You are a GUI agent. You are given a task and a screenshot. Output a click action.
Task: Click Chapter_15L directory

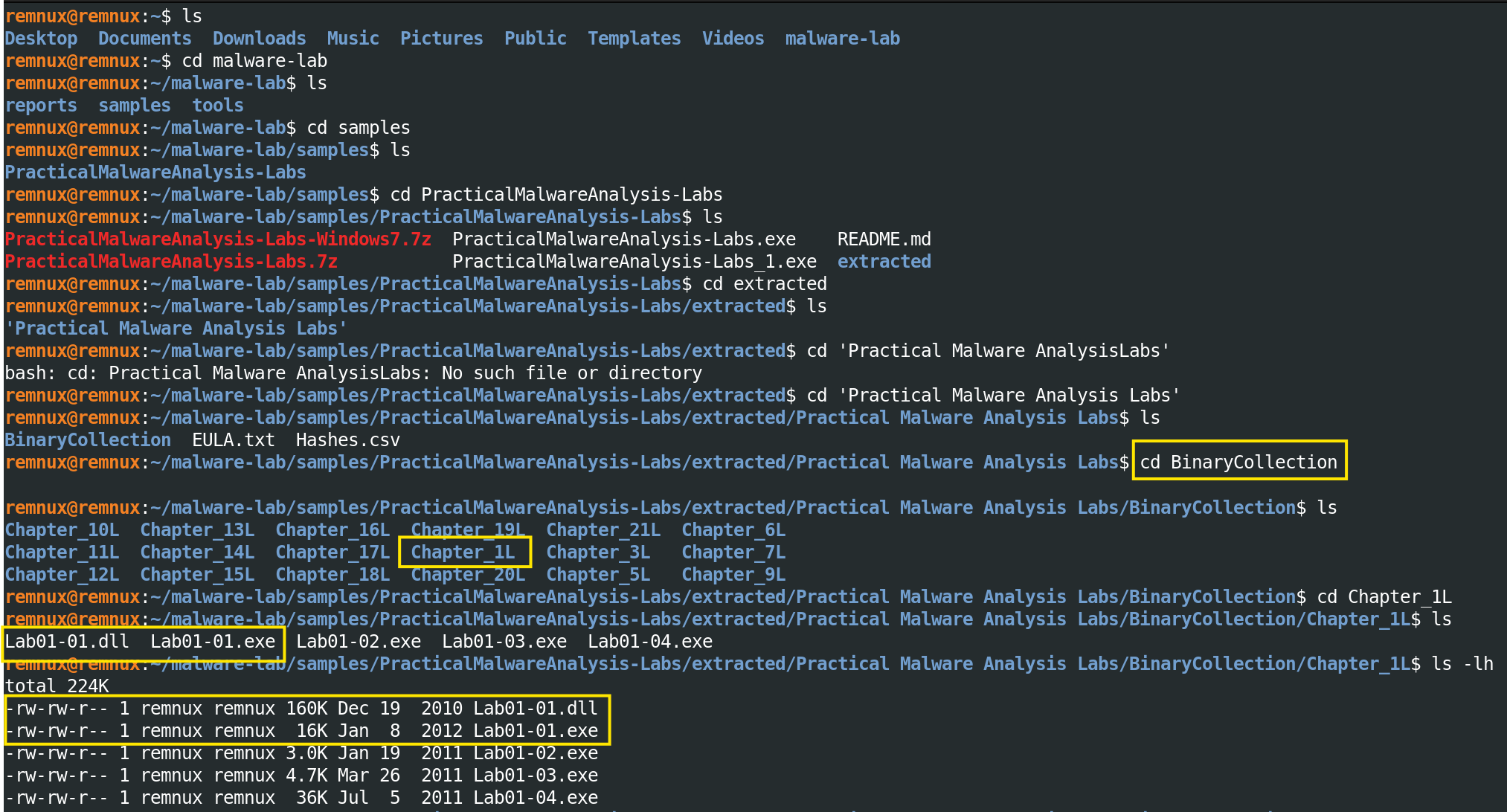[197, 575]
